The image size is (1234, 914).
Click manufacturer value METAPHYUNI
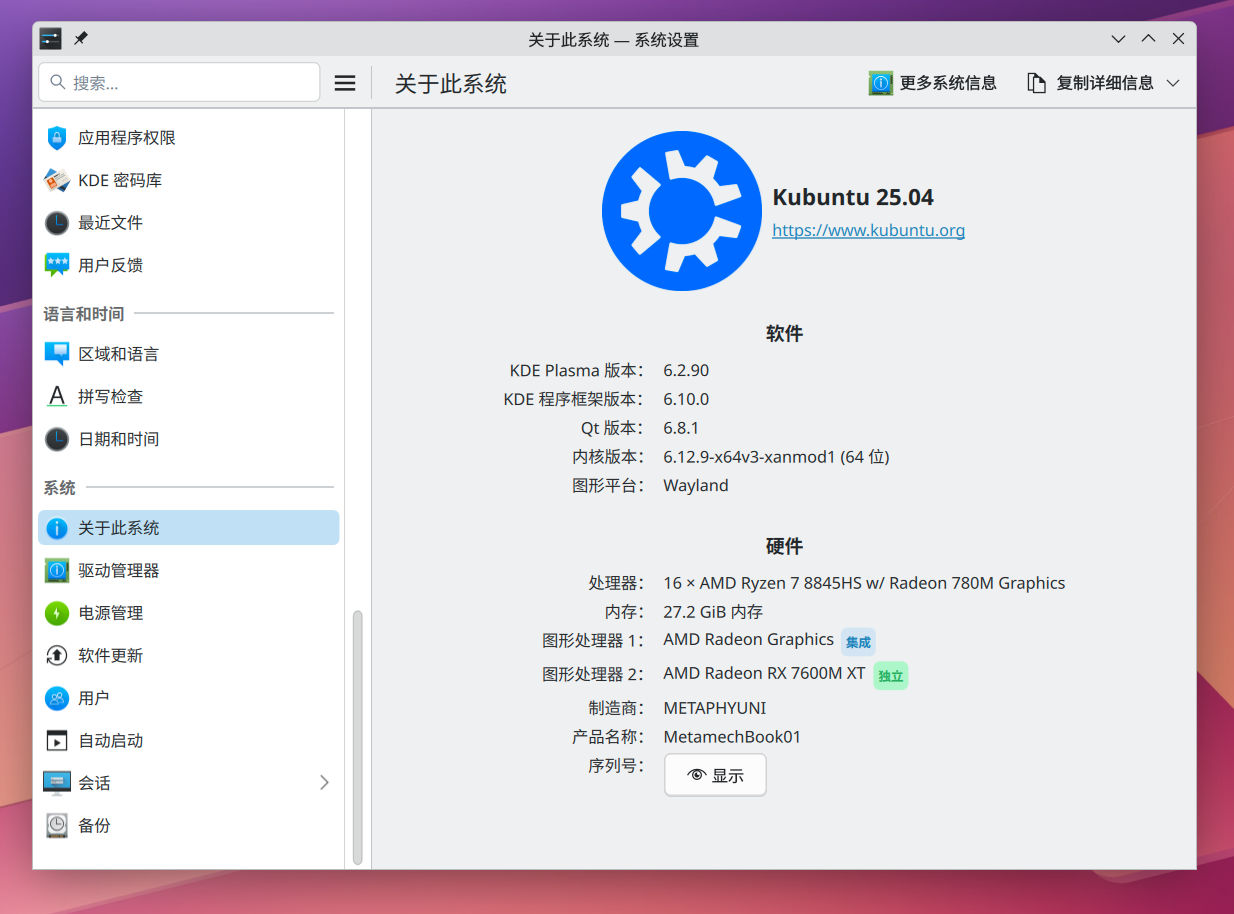[715, 708]
